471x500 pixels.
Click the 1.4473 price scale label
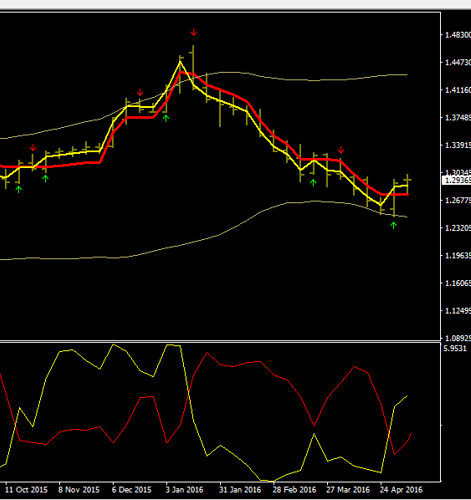[458, 62]
